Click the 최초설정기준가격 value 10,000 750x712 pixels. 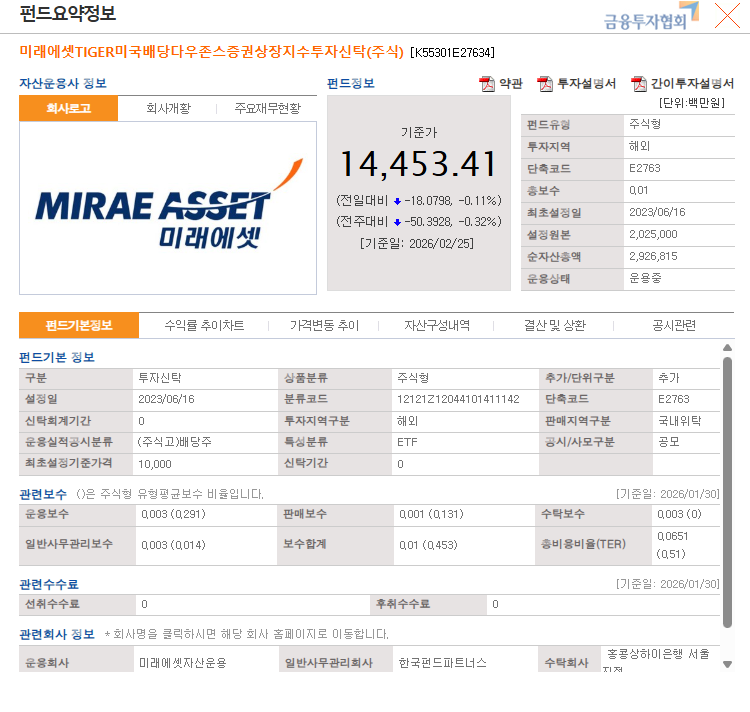click(154, 464)
